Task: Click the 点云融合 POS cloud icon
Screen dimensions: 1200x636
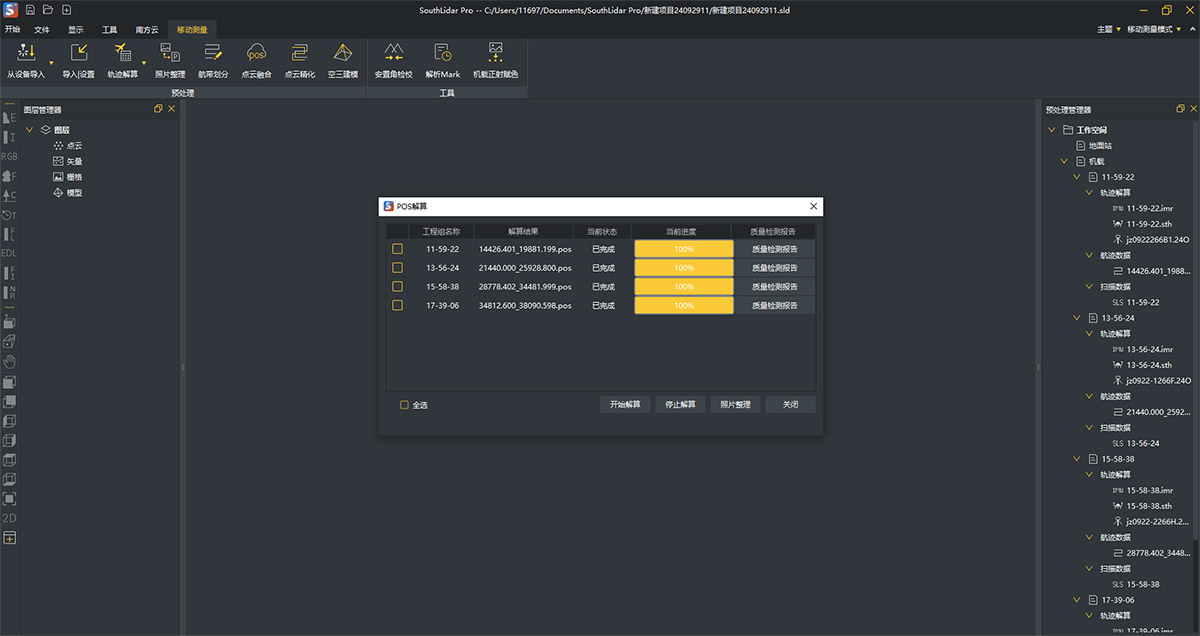Action: pyautogui.click(x=256, y=54)
